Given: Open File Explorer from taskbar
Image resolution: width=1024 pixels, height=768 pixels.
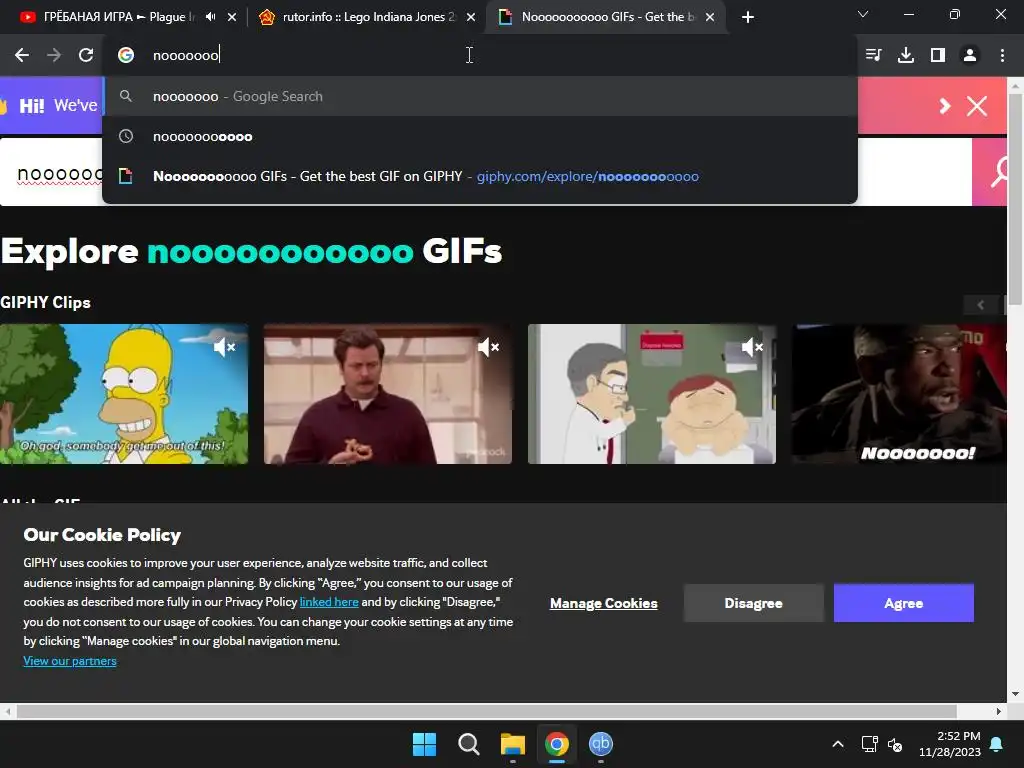Looking at the screenshot, I should click(x=513, y=744).
